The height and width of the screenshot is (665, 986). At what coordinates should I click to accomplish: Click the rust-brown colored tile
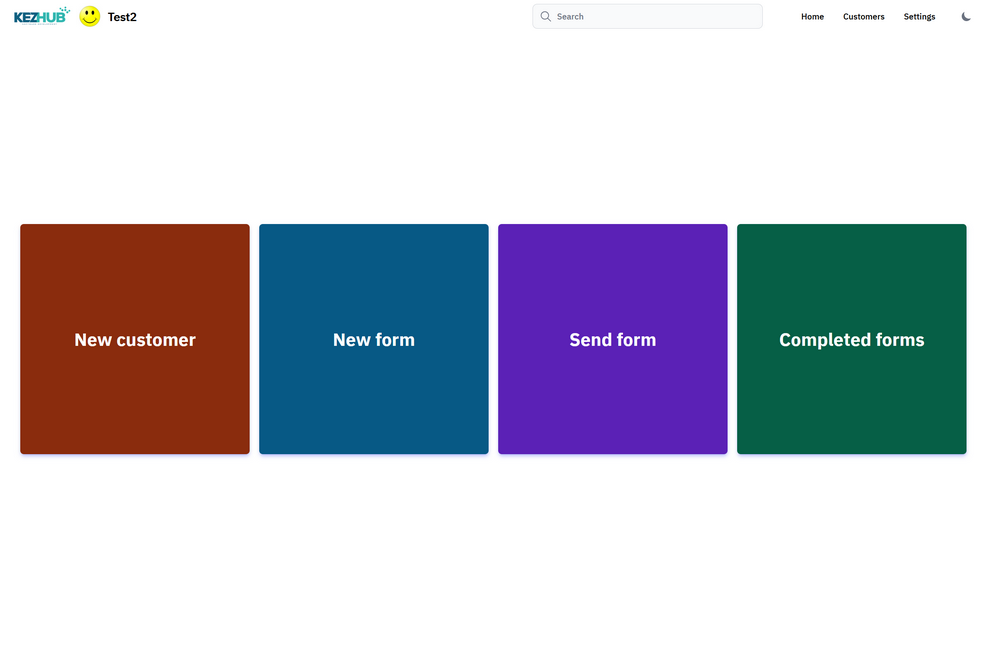135,400
